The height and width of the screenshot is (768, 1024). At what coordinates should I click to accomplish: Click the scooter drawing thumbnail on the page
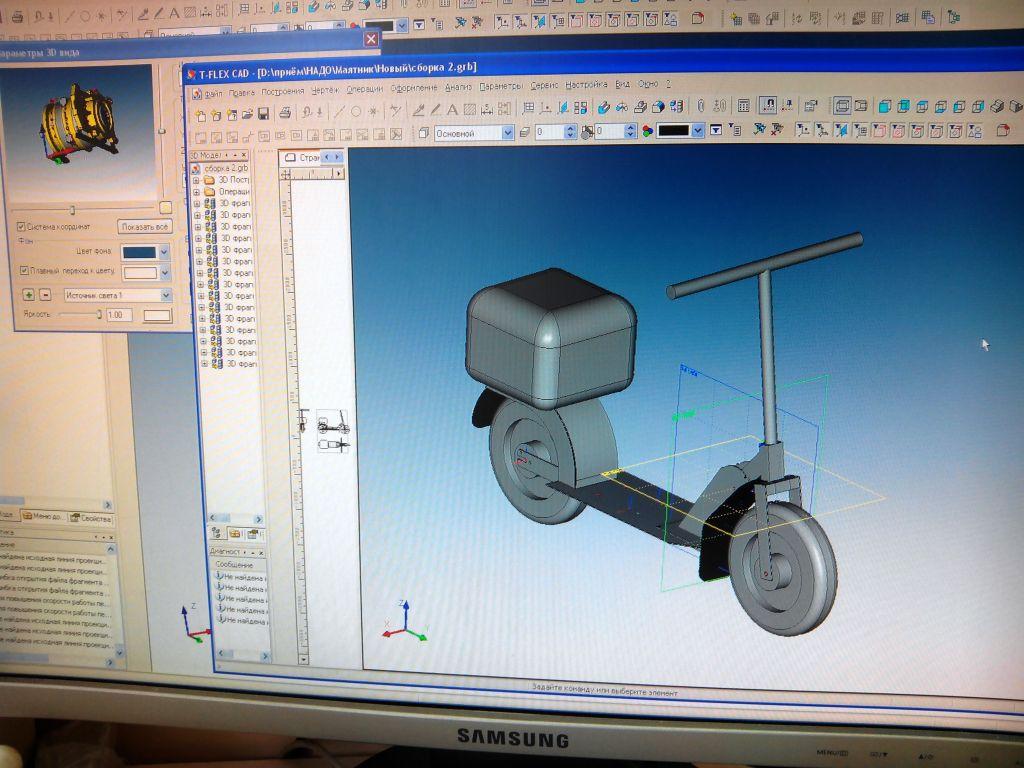point(332,431)
